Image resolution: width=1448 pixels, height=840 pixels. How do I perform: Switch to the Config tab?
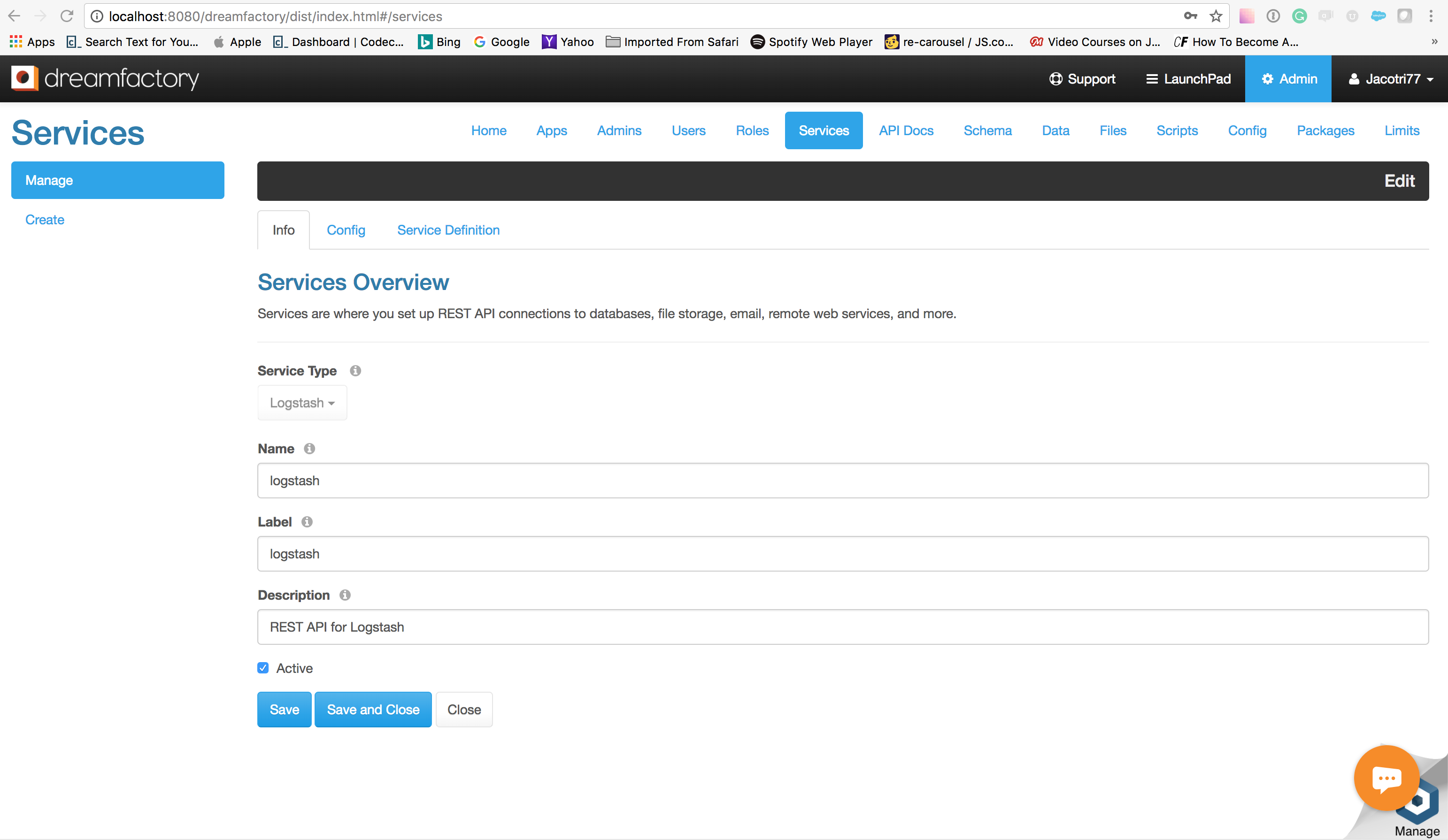[x=346, y=230]
